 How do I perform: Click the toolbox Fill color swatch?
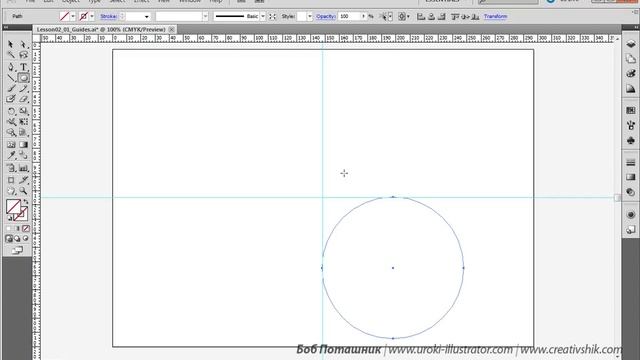(x=13, y=207)
